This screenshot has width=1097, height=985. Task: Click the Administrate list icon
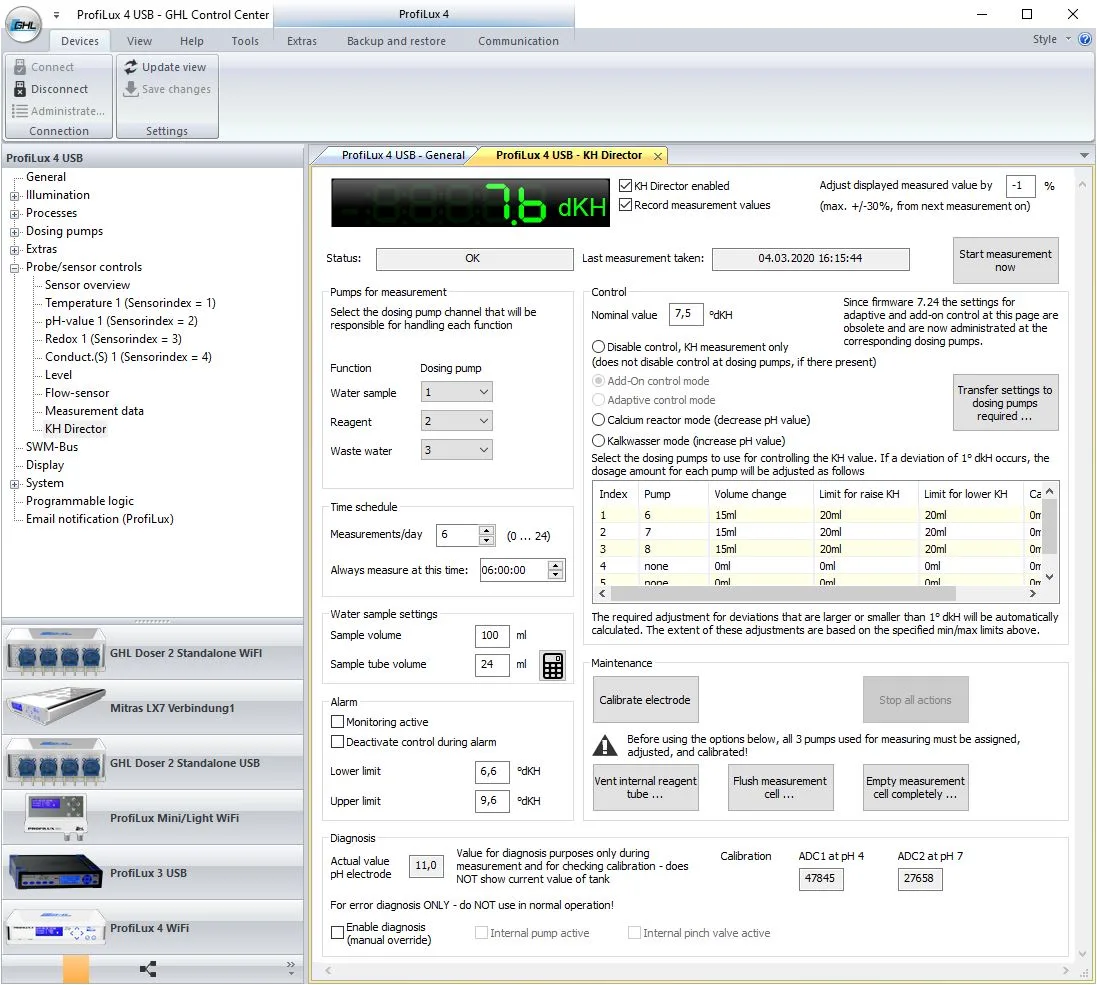[20, 111]
